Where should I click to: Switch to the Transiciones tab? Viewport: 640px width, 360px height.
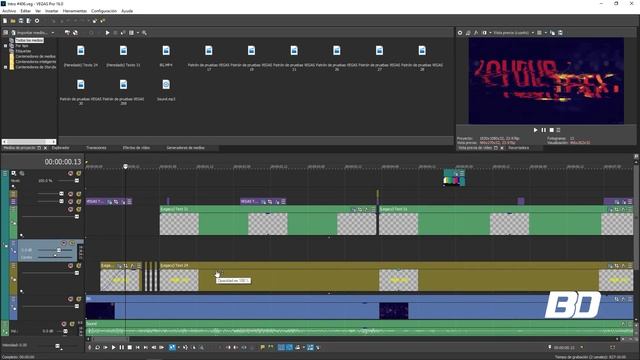tap(96, 148)
